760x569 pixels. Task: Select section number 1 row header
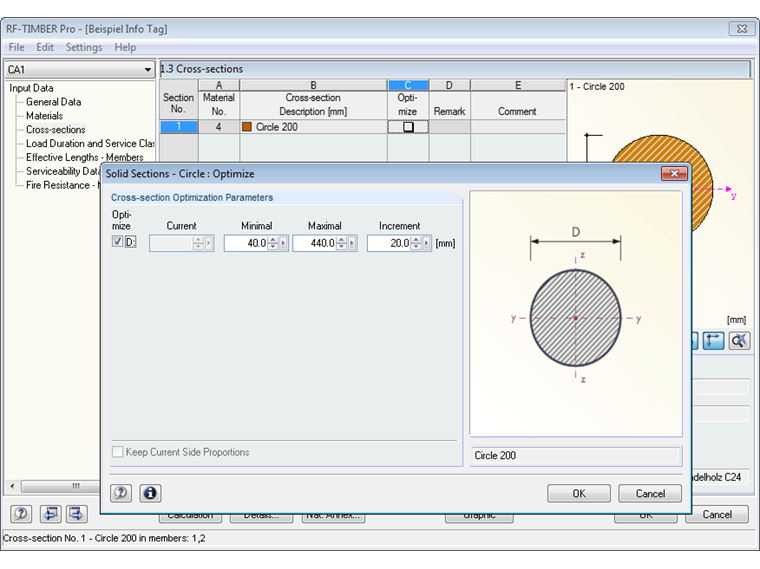pos(179,127)
